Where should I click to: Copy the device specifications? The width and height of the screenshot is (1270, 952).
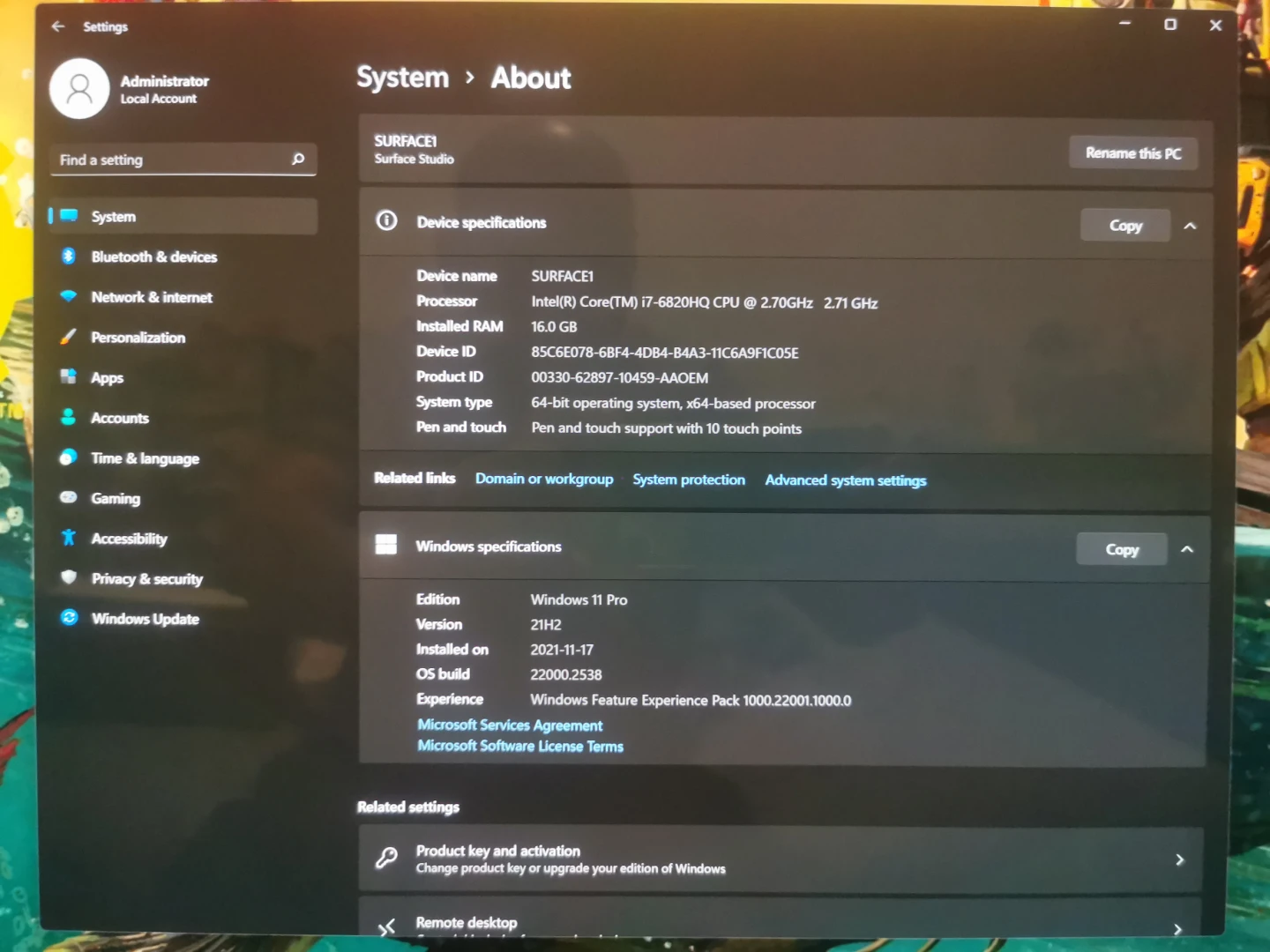[x=1125, y=226]
